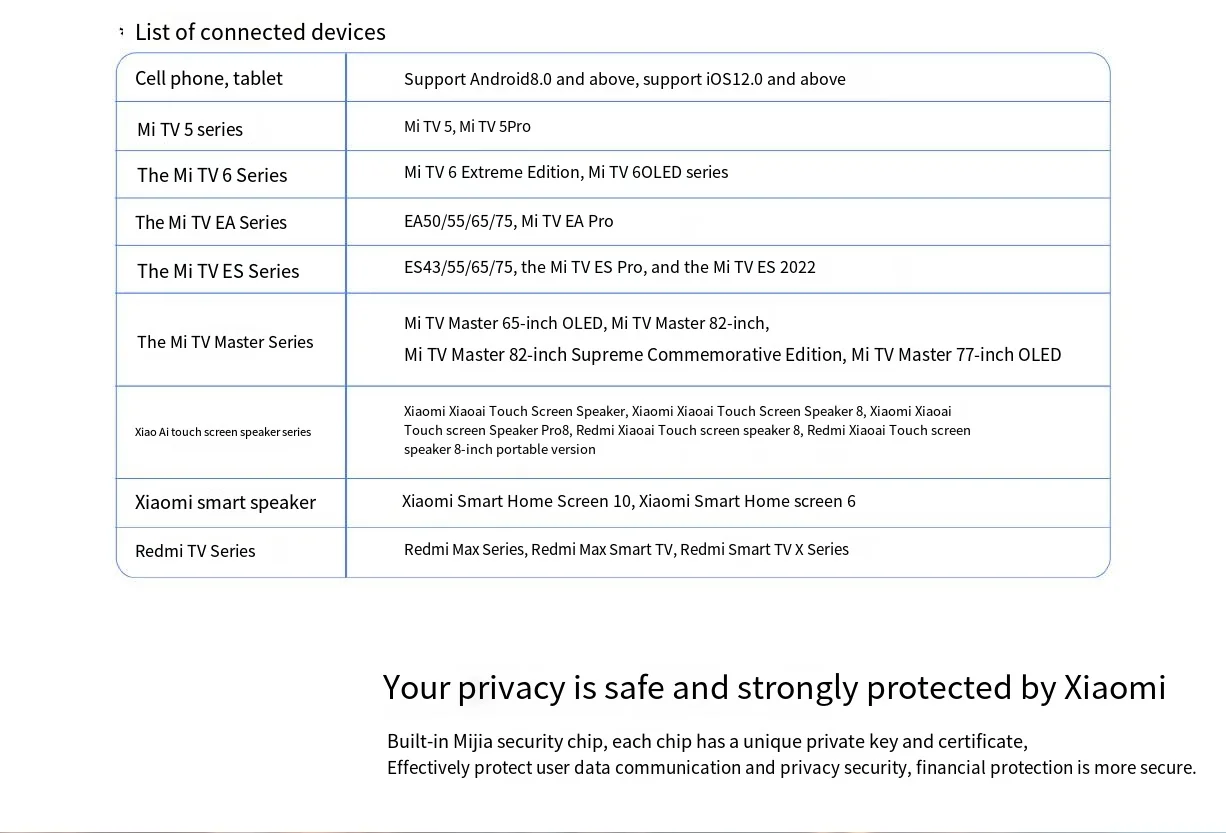Select the Xiaomi smart speaker row label
The width and height of the screenshot is (1226, 833).
[225, 502]
